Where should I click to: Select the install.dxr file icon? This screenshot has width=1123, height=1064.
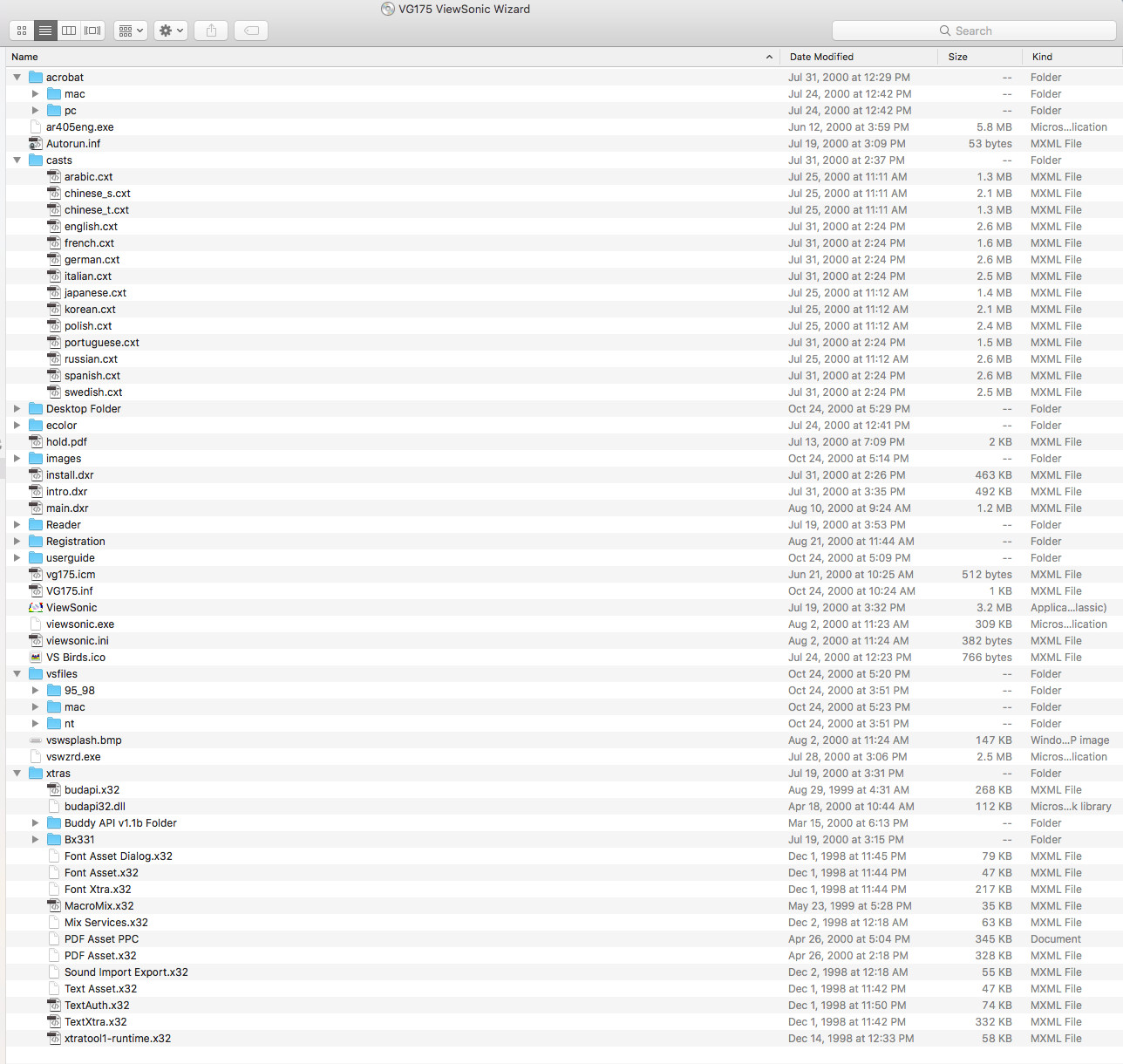36,475
